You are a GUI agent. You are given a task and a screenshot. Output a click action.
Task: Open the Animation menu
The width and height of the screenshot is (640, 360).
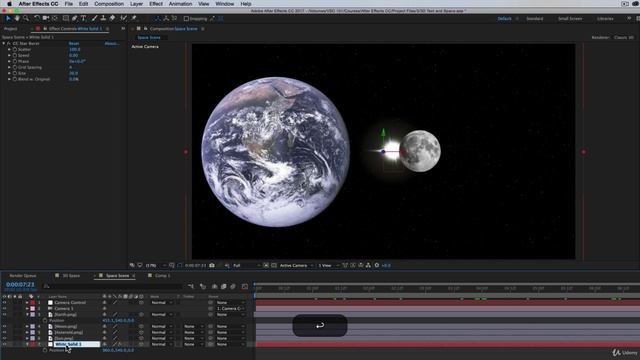pos(180,4)
